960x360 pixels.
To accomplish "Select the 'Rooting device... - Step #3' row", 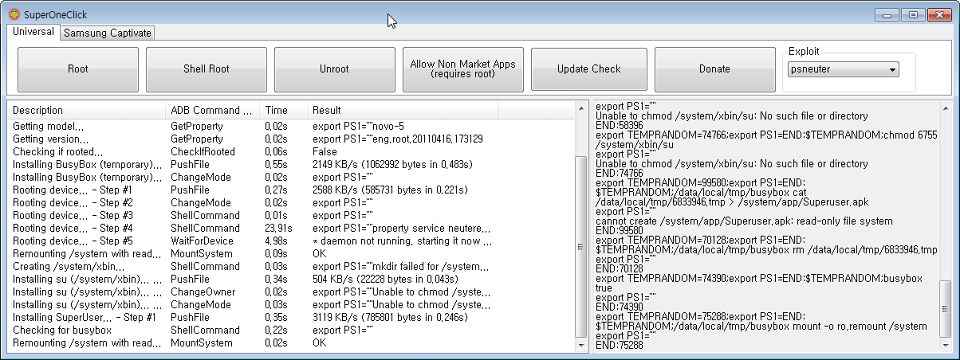I will pos(292,216).
